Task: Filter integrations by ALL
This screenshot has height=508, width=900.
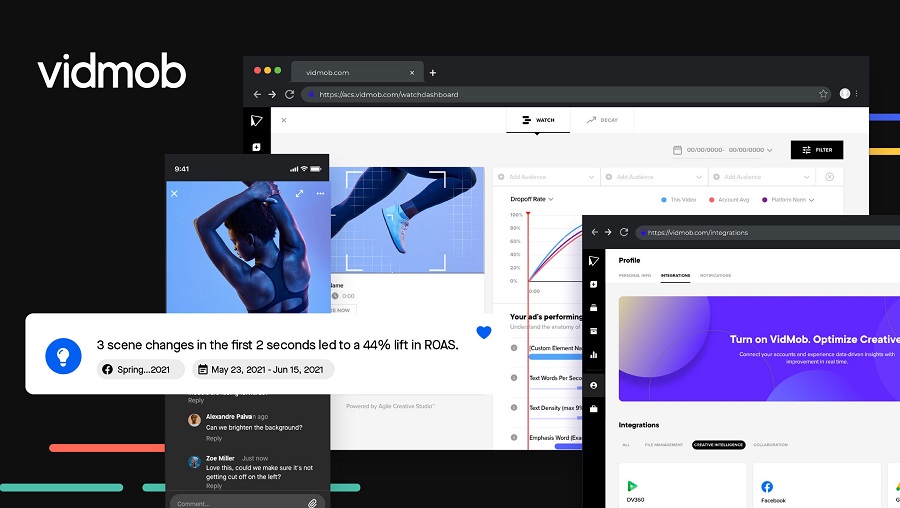Action: coord(626,445)
